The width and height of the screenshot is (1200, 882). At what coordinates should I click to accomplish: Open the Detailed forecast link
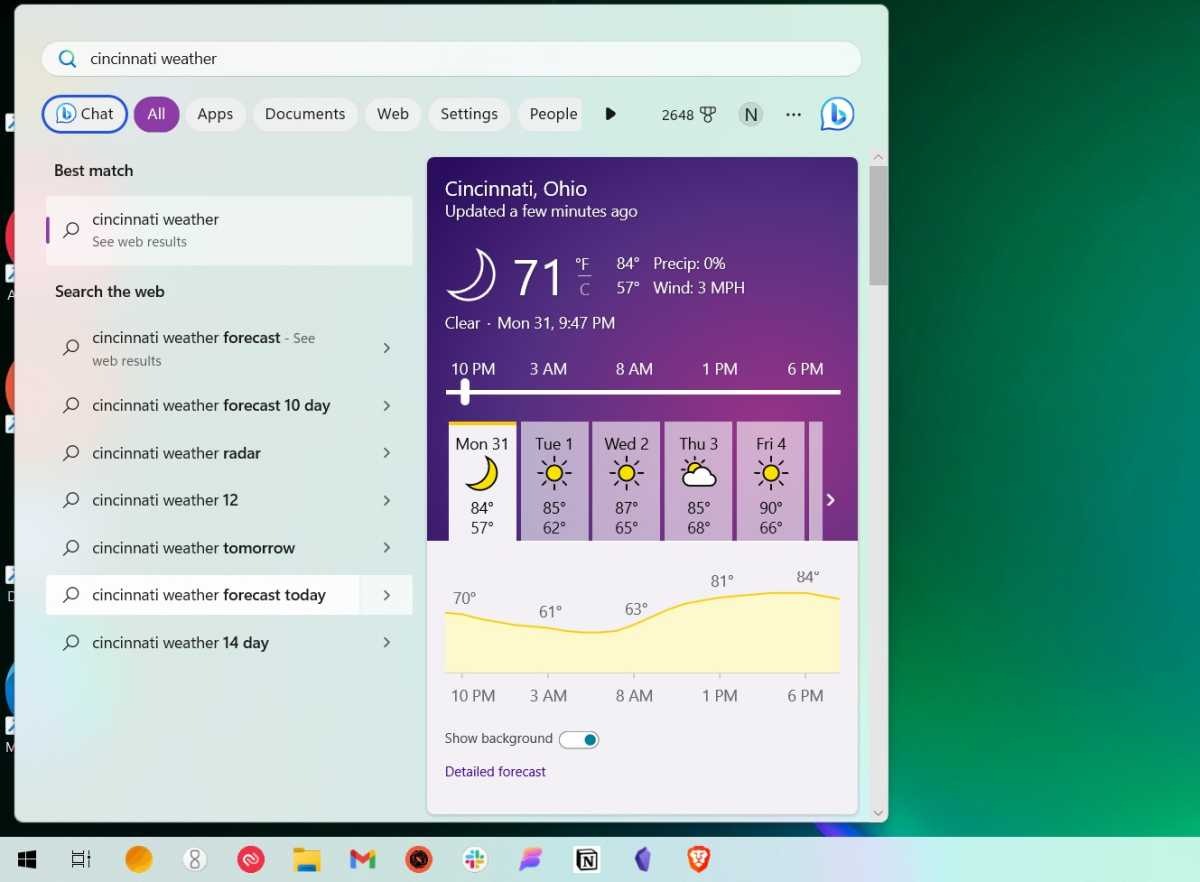point(495,772)
